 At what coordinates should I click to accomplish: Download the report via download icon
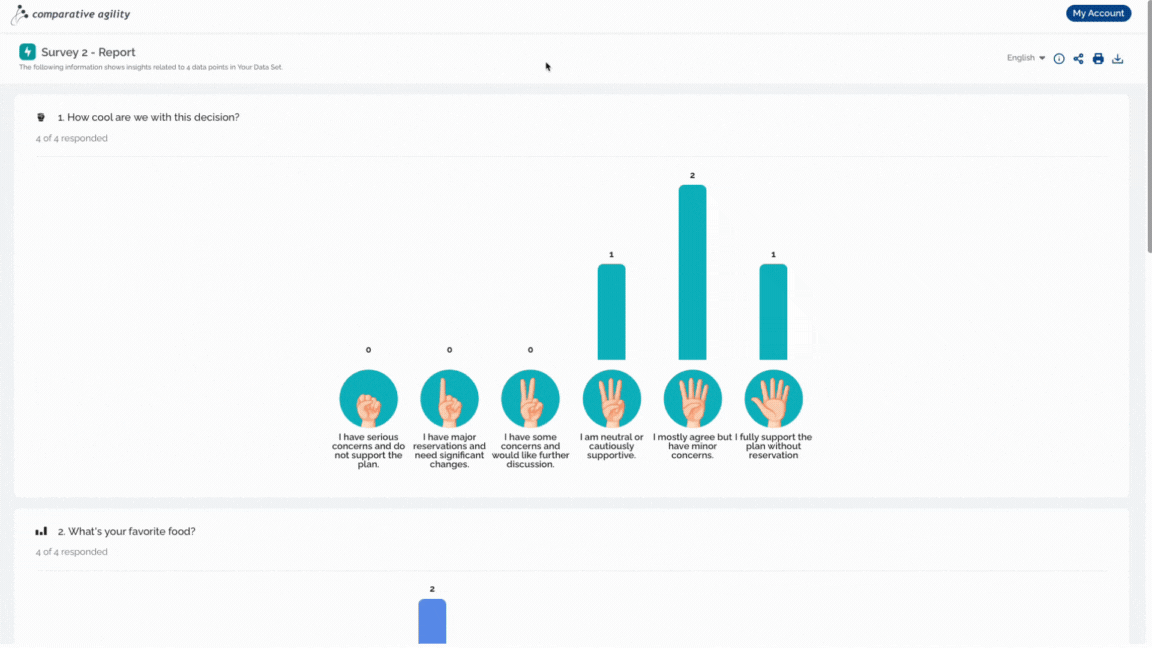click(x=1117, y=59)
